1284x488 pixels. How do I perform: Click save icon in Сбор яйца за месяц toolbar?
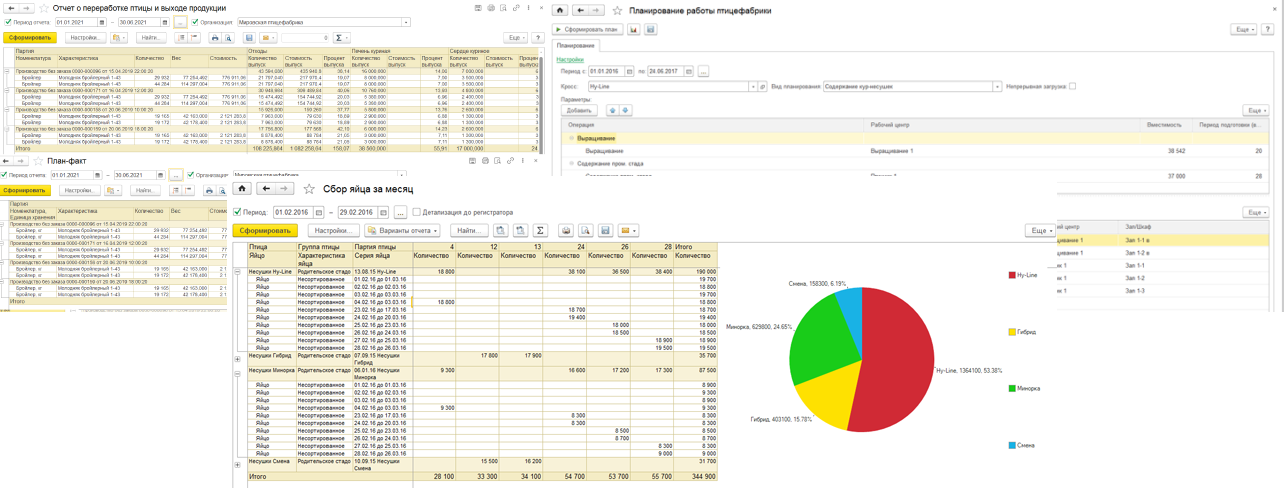[x=605, y=230]
